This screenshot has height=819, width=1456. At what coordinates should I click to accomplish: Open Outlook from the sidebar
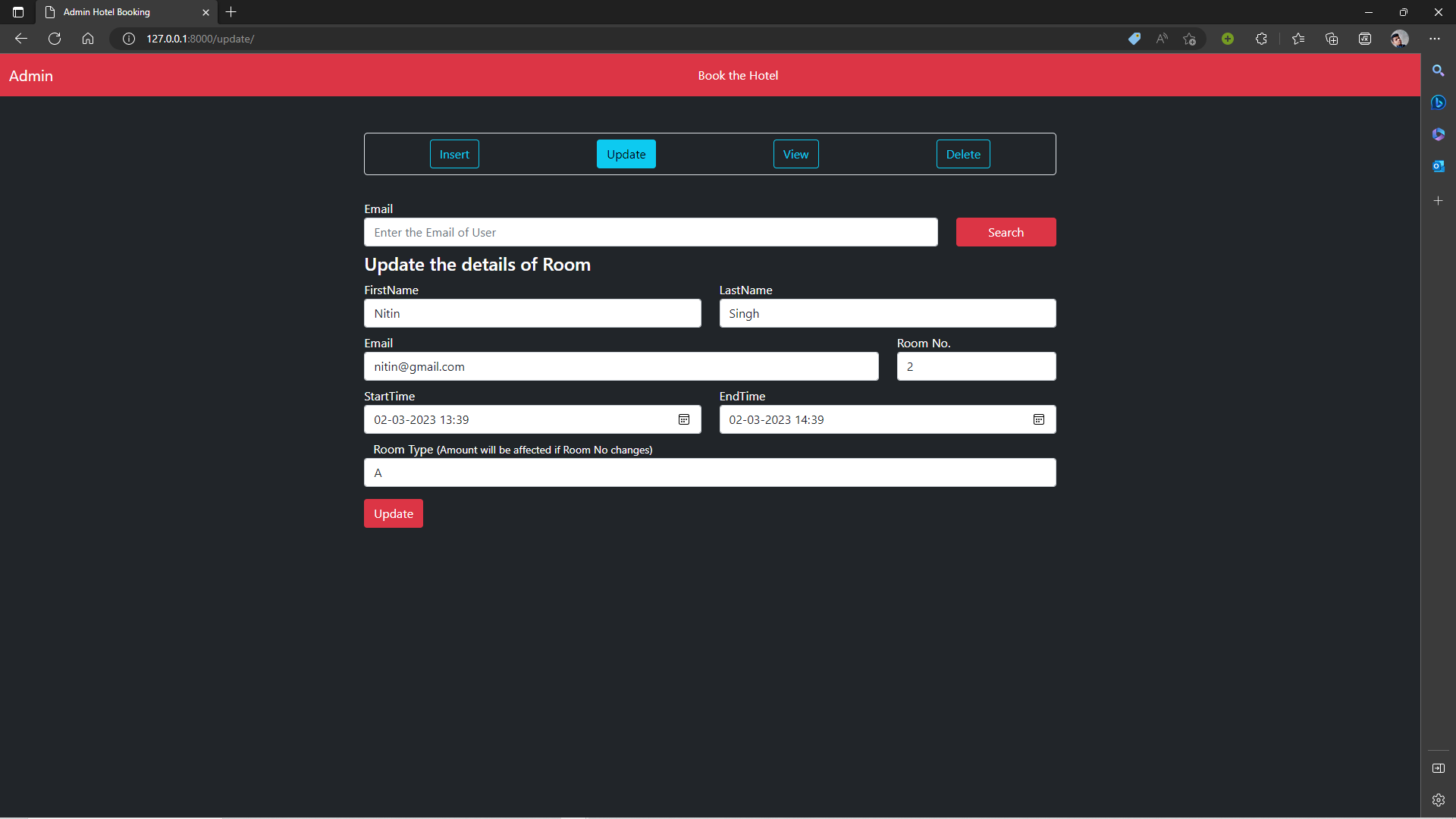click(x=1439, y=166)
